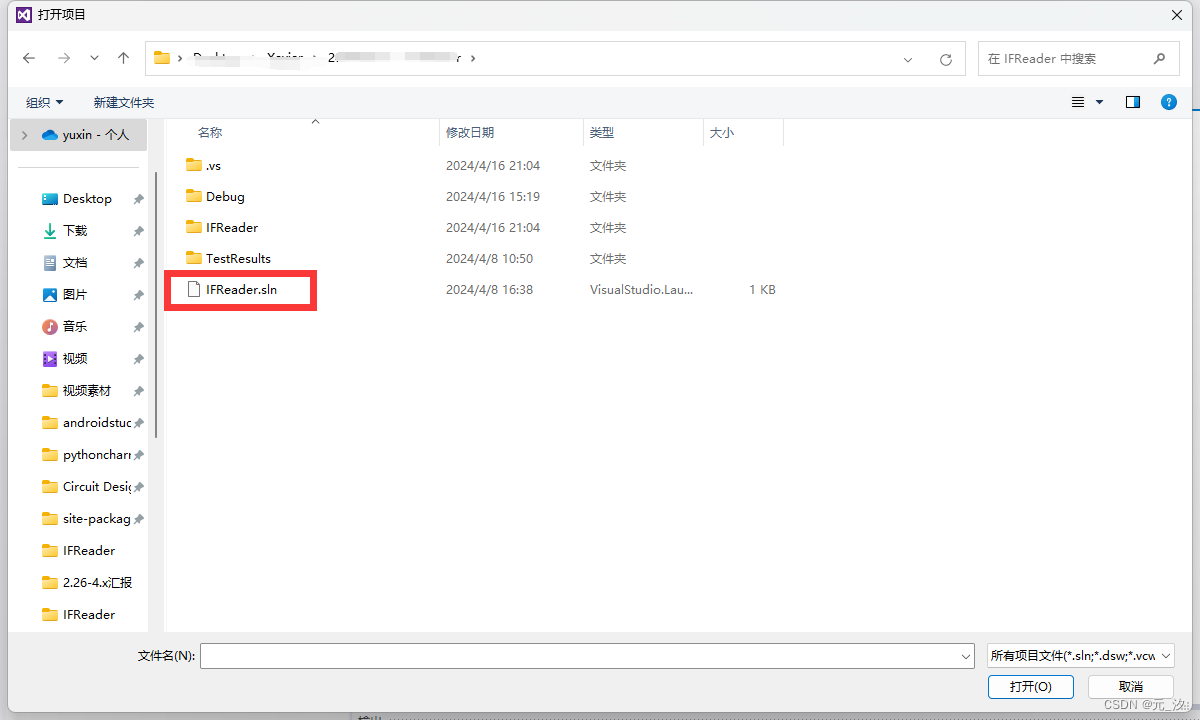Open the file type filter showing 所有项目文件
Image resolution: width=1200 pixels, height=720 pixels.
pyautogui.click(x=1078, y=655)
